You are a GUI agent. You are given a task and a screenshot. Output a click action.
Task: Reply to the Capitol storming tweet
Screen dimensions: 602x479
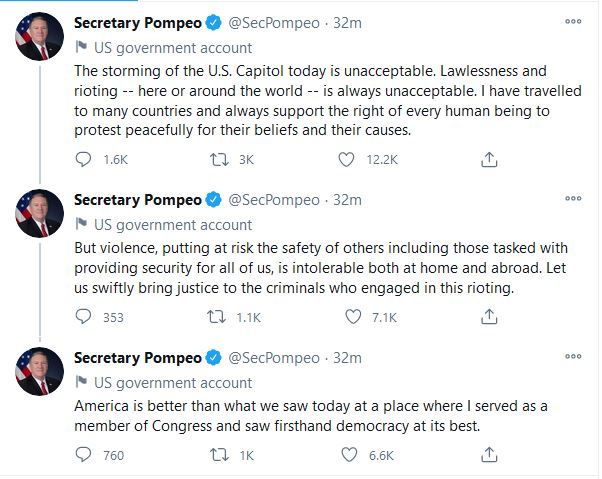tap(84, 159)
